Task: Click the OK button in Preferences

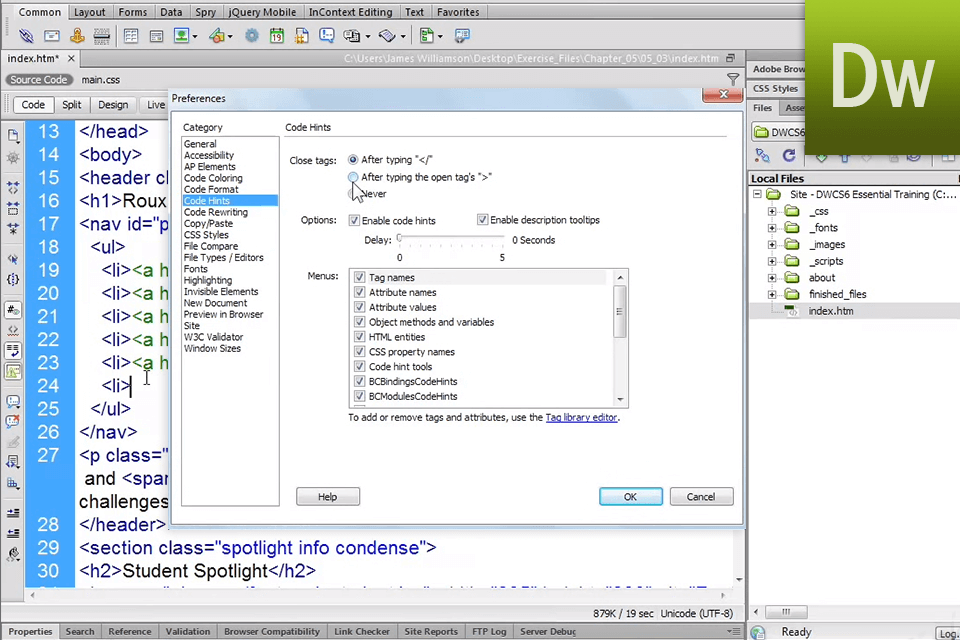Action: click(x=630, y=497)
